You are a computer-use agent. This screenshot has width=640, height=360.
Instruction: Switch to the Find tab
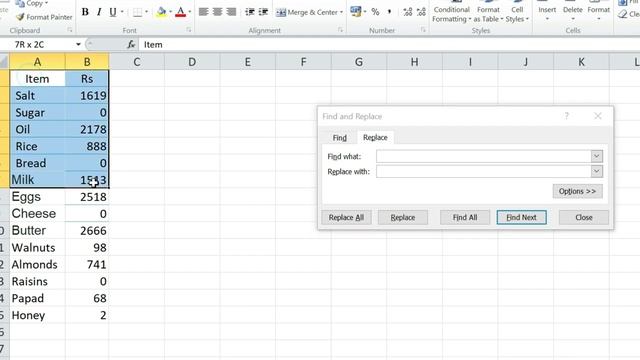[340, 138]
